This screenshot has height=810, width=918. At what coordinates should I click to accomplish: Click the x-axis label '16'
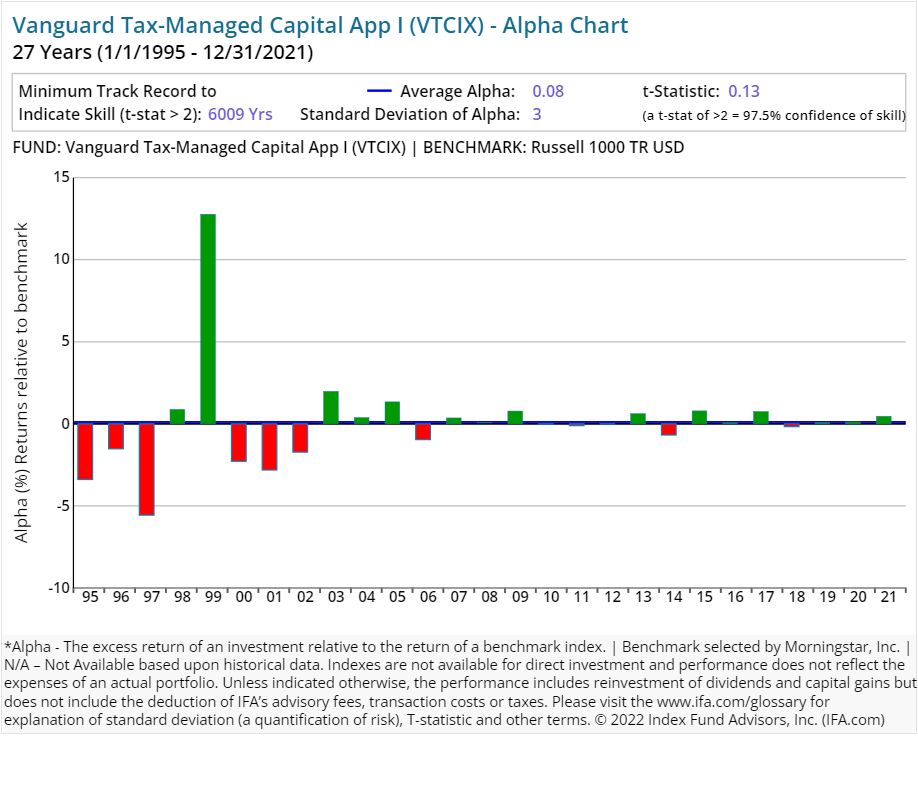pyautogui.click(x=735, y=597)
